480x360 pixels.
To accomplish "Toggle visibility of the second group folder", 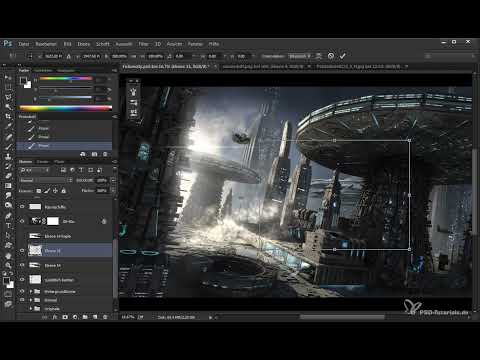I will click(22, 300).
